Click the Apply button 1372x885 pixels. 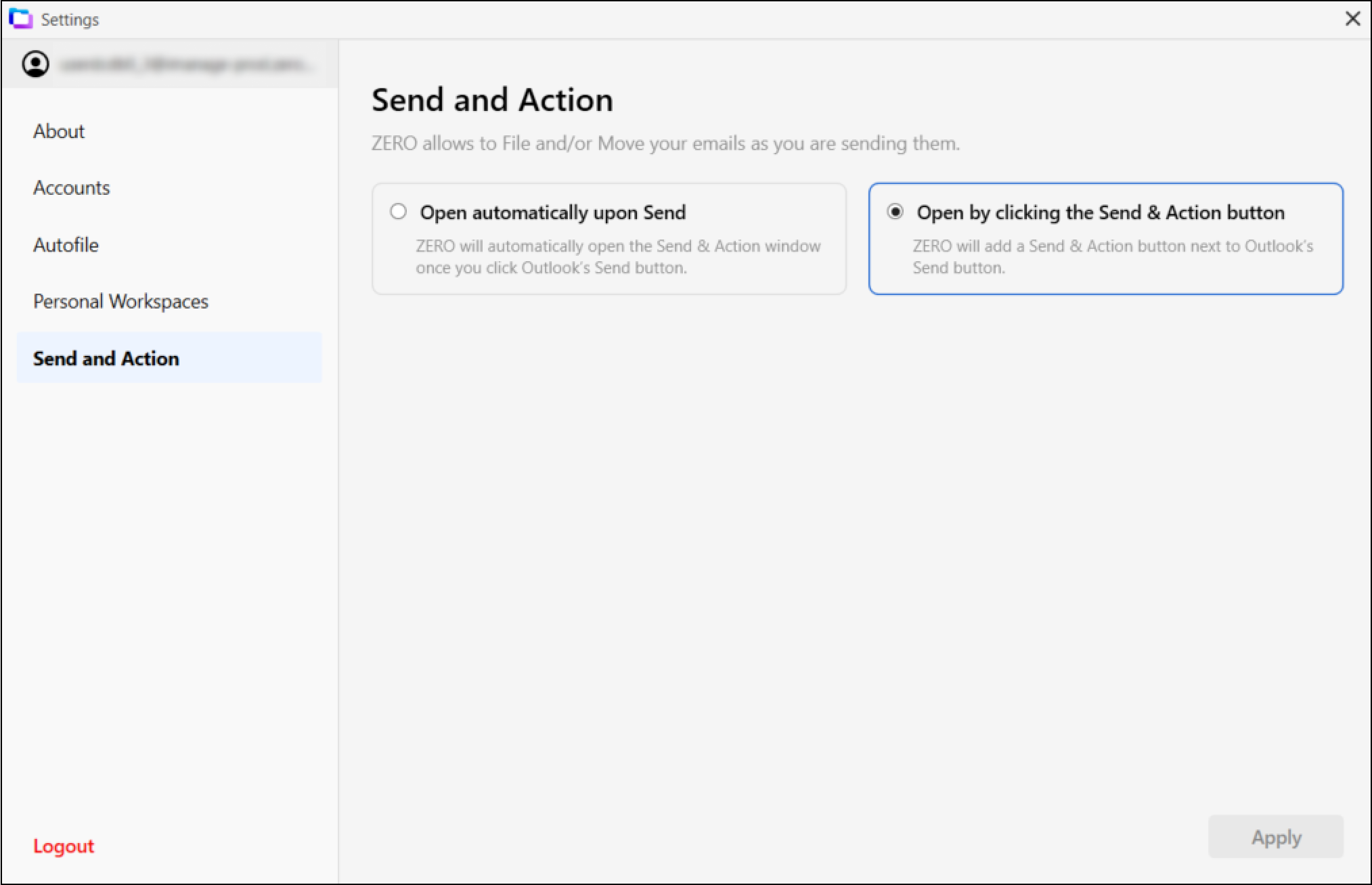click(1276, 837)
